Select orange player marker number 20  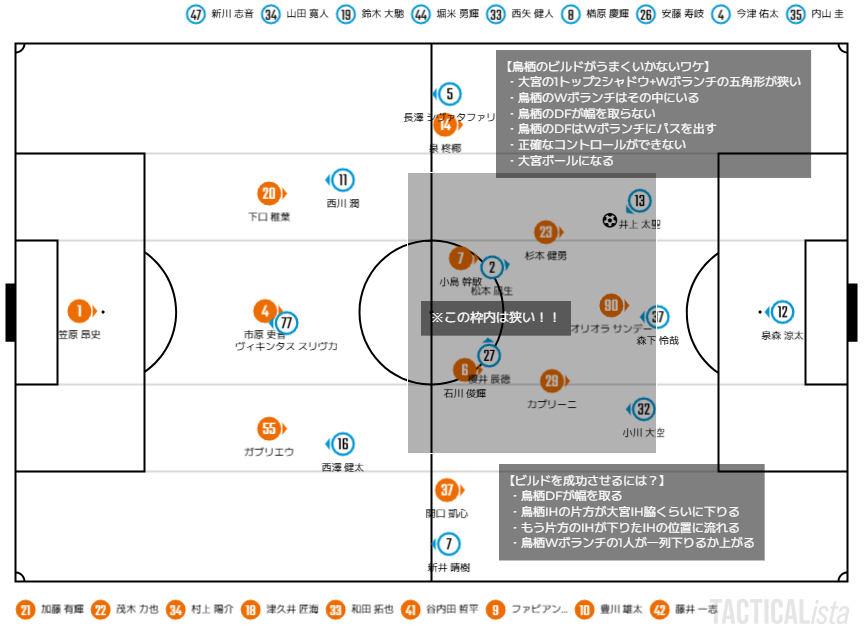pos(269,194)
